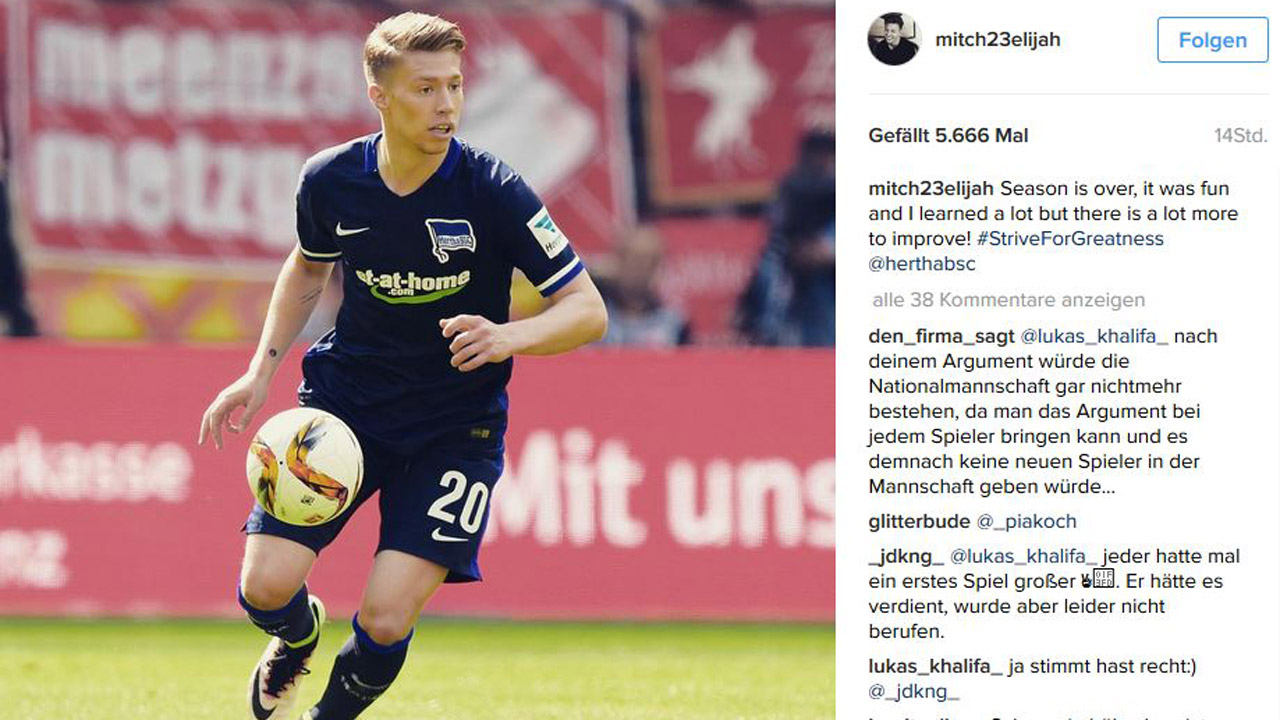Open commenter den_firma_sagt profile

point(941,336)
